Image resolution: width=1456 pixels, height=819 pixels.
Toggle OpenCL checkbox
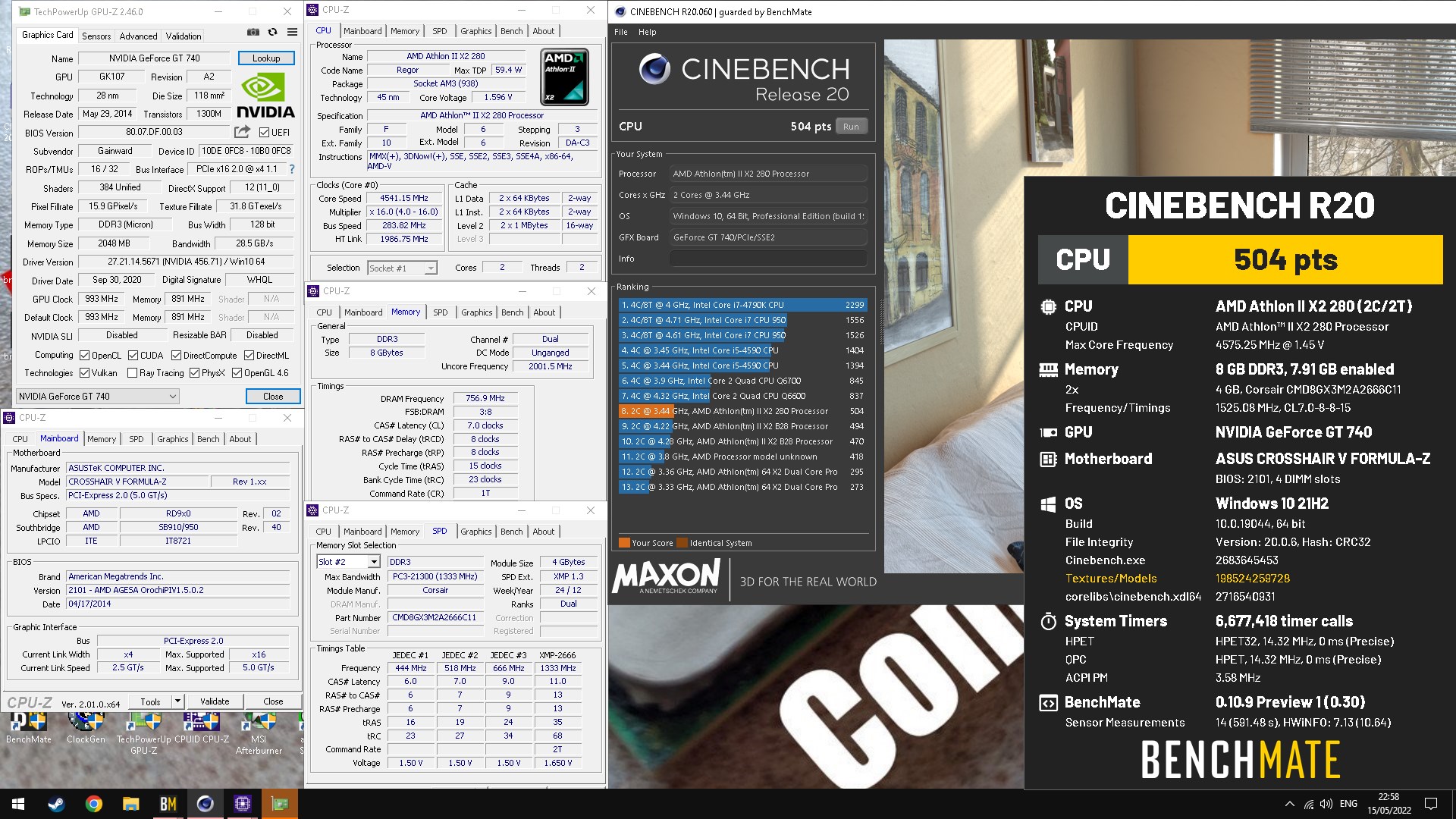point(84,355)
